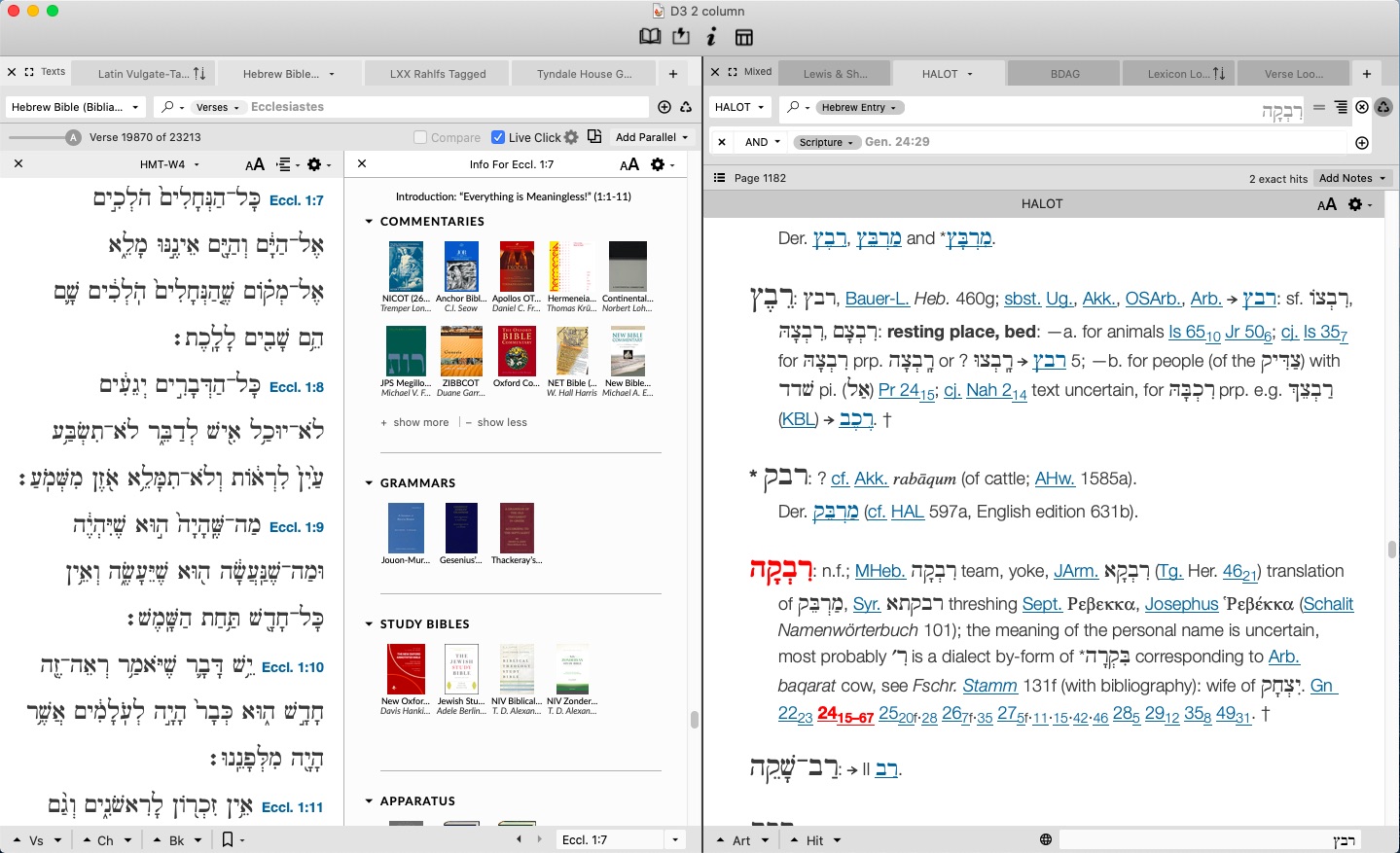
Task: Follow the Bauer-L. hyperlink in HALOT entry
Action: pyautogui.click(x=877, y=299)
